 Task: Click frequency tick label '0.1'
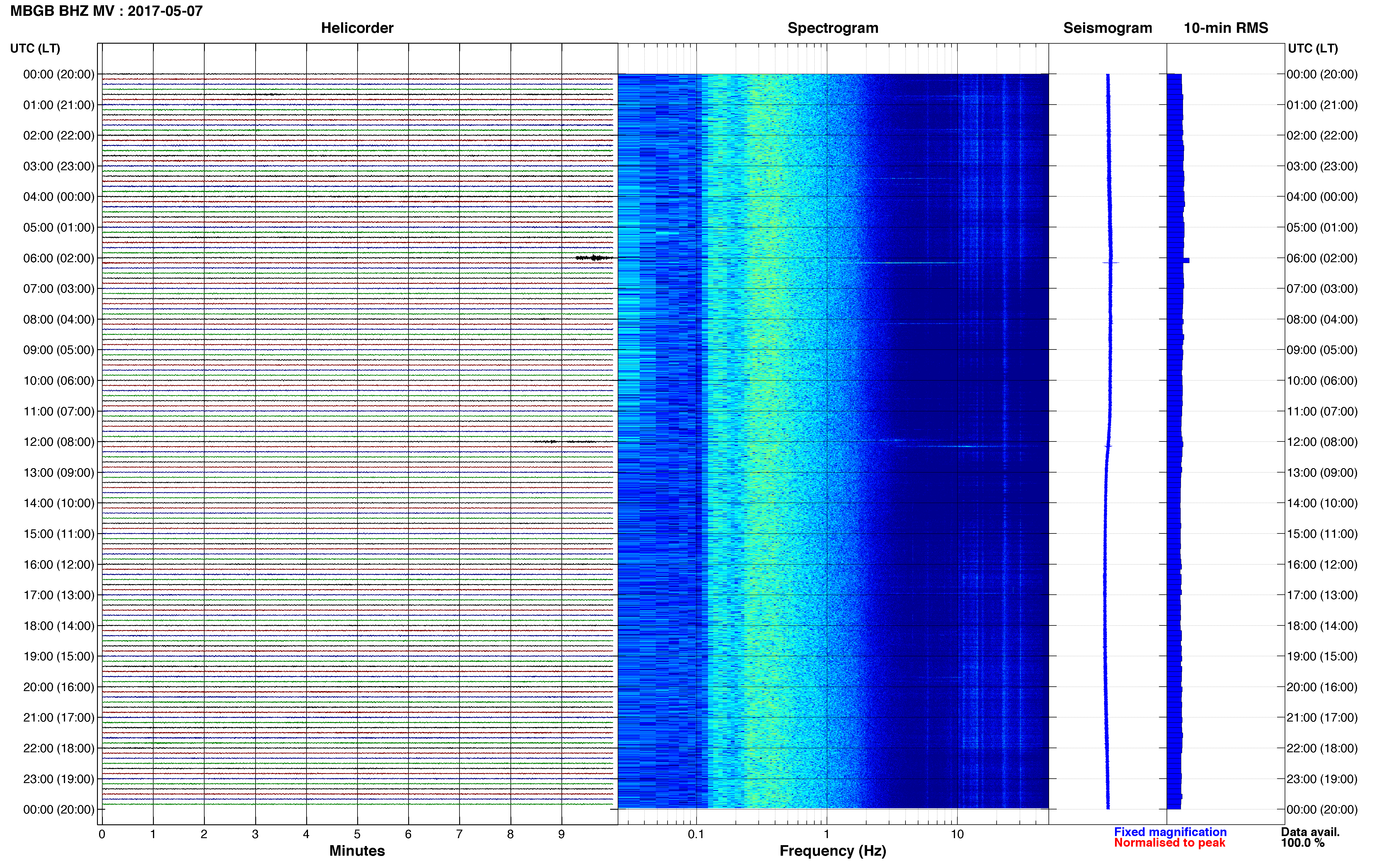pos(696,834)
